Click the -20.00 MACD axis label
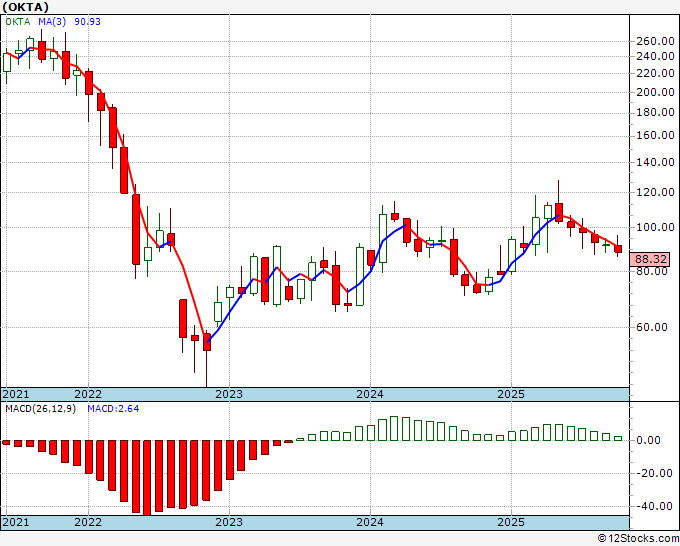Viewport: 680px width, 546px height. point(654,473)
